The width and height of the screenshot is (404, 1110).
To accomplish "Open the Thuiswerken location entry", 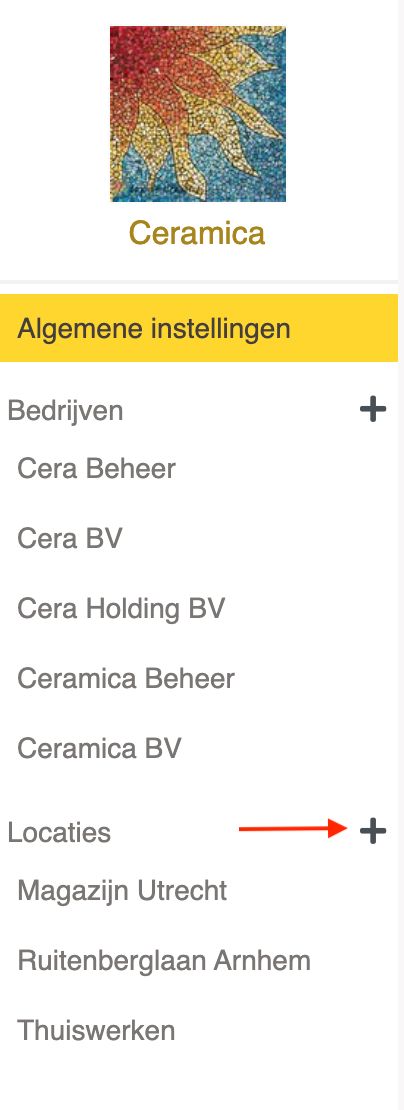I will coord(96,1030).
